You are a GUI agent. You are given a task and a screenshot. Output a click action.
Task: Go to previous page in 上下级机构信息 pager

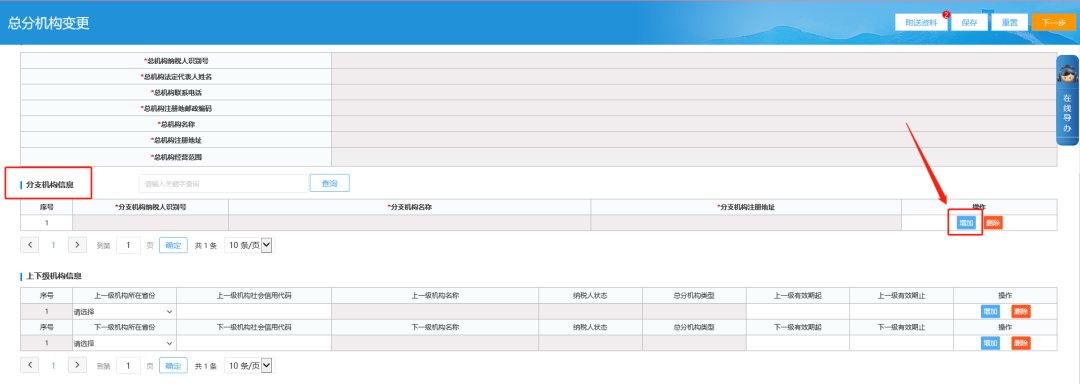pos(30,365)
